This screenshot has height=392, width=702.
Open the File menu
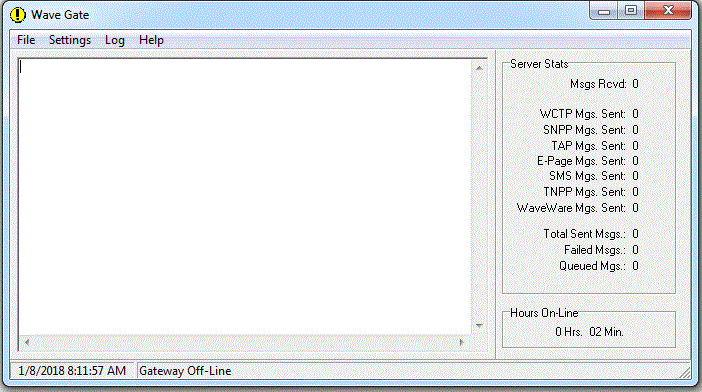click(26, 40)
